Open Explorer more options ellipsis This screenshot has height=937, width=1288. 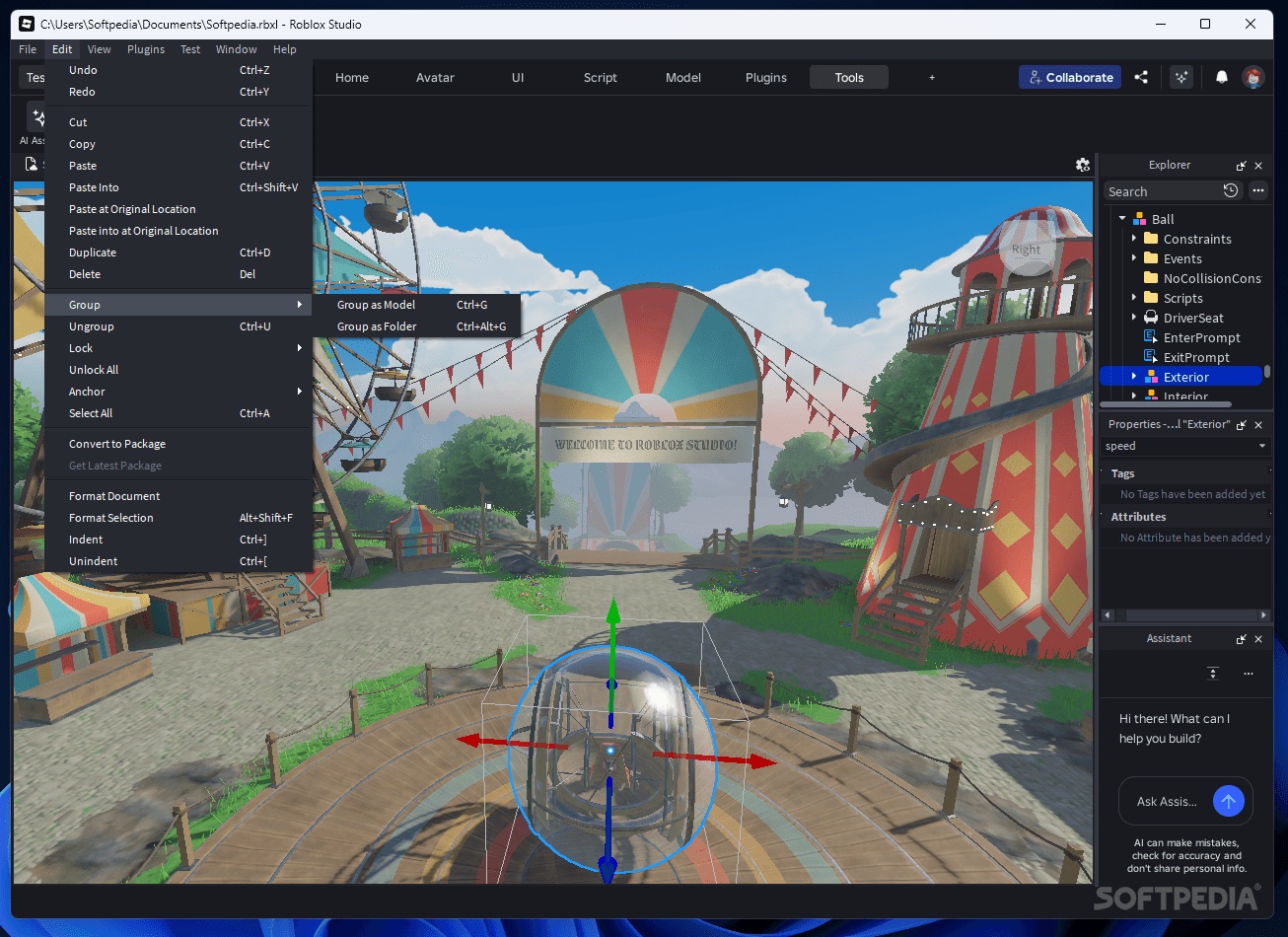(x=1258, y=191)
